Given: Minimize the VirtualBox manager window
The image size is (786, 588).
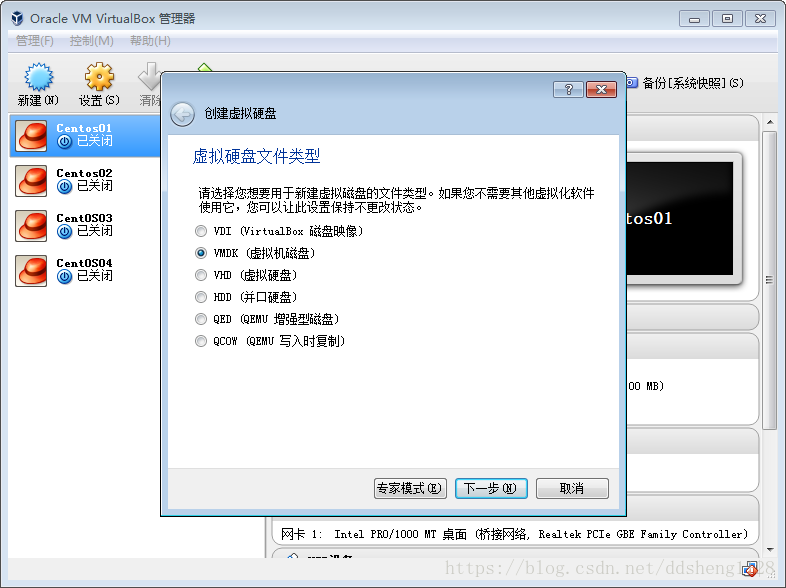Looking at the screenshot, I should 694,19.
